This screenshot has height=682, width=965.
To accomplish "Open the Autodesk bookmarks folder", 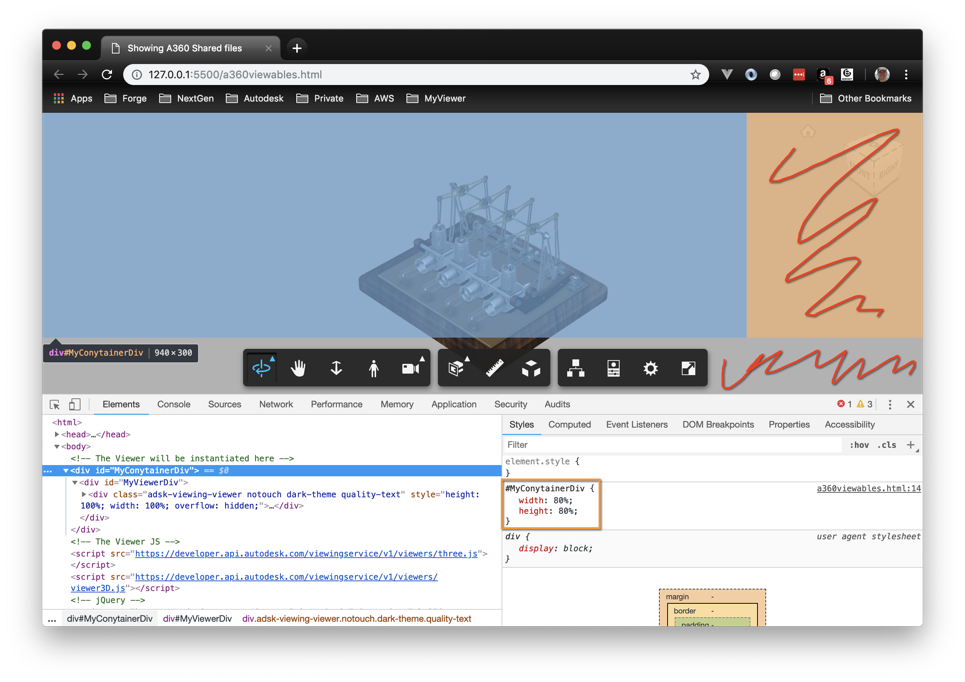I will coord(255,98).
